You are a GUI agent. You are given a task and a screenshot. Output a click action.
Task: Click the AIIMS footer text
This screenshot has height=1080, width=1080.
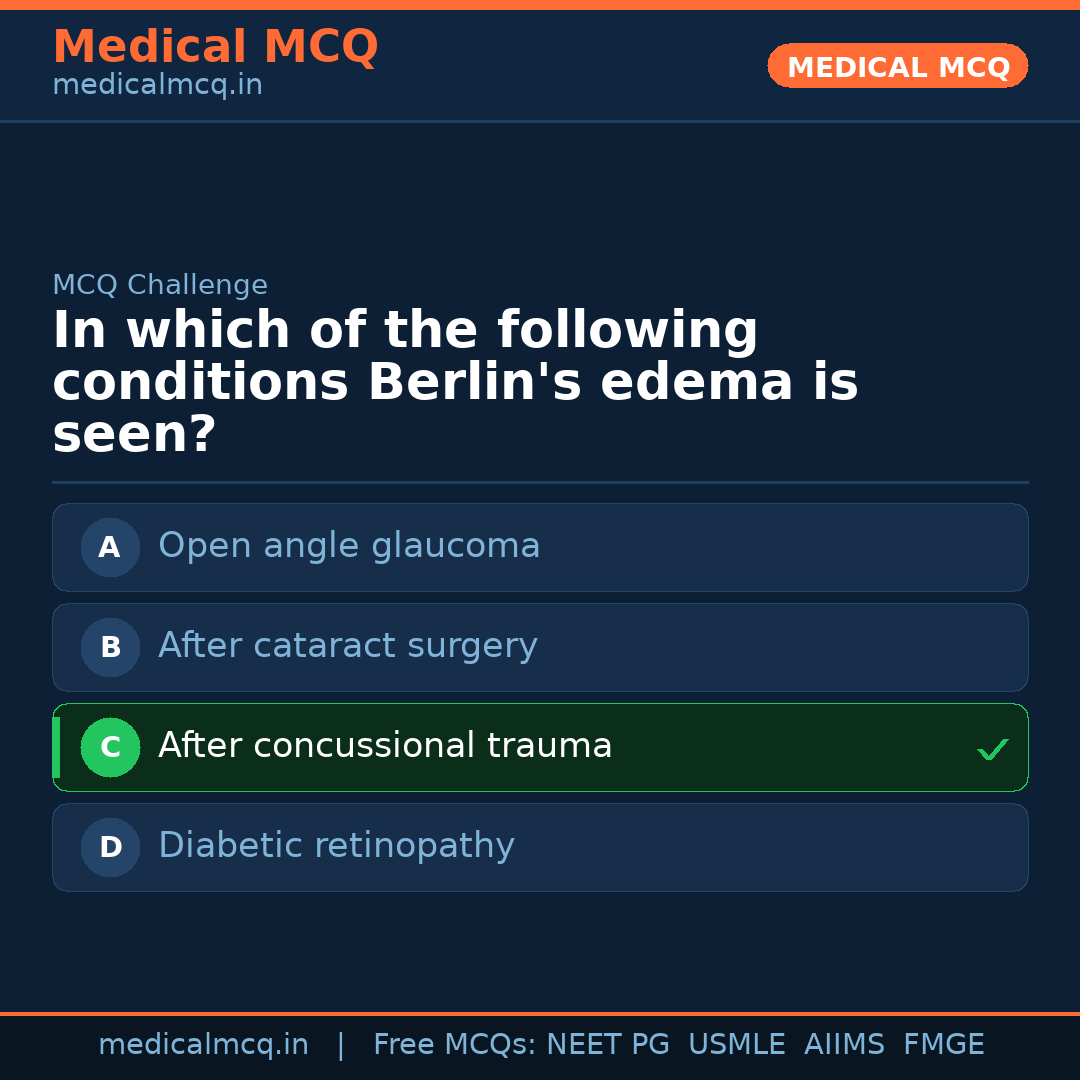click(x=844, y=1045)
